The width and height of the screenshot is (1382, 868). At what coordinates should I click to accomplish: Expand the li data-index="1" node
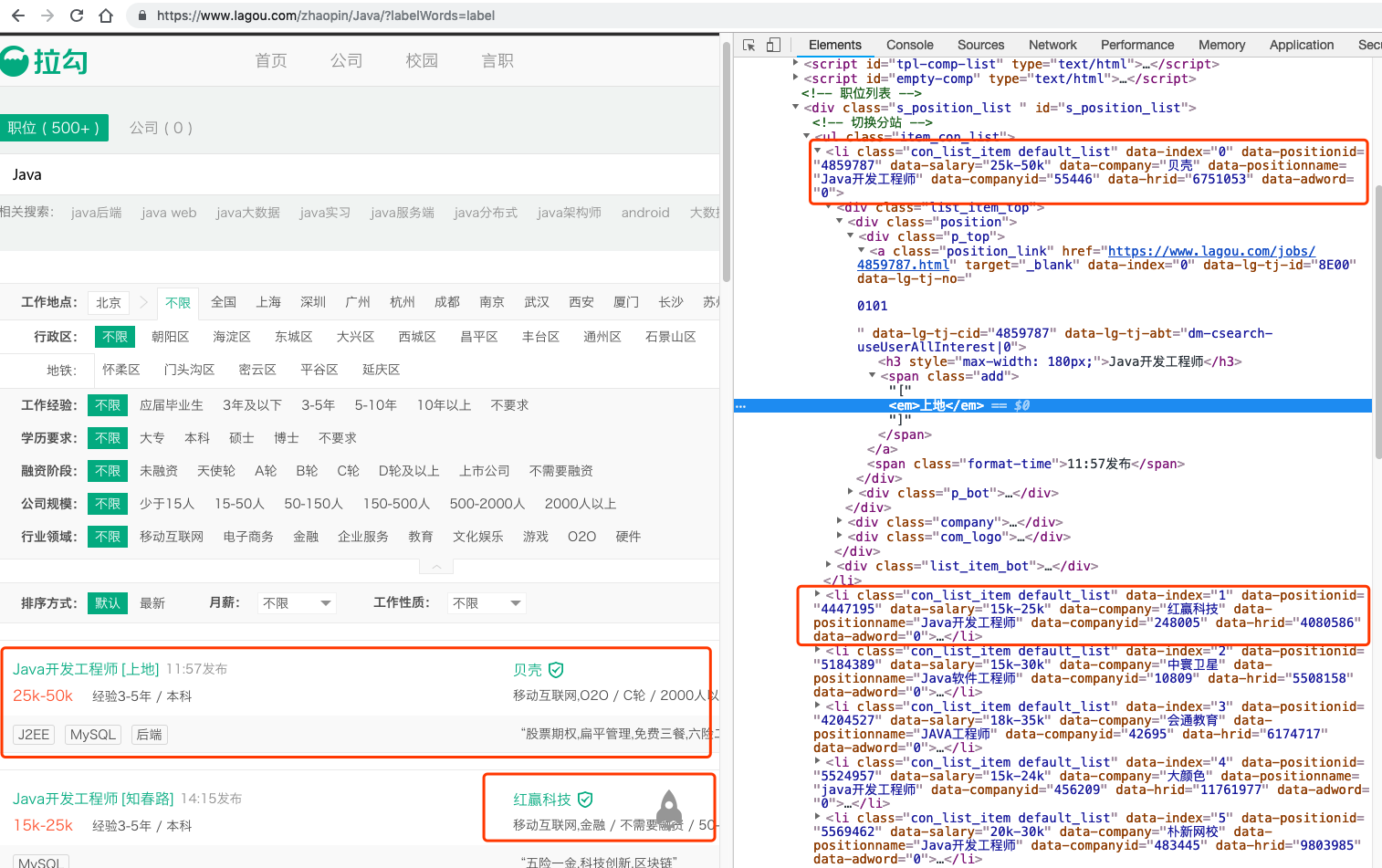(x=817, y=594)
